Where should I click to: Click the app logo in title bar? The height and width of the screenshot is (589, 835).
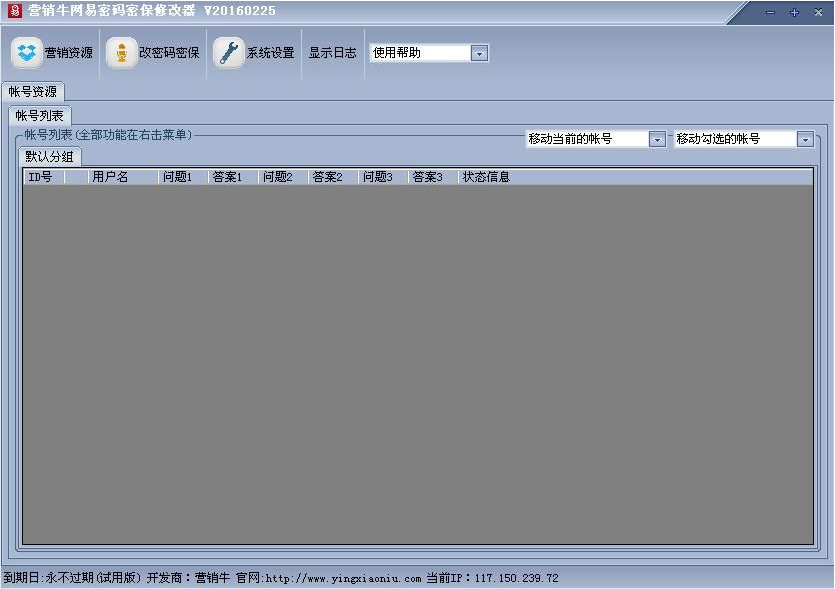click(14, 11)
